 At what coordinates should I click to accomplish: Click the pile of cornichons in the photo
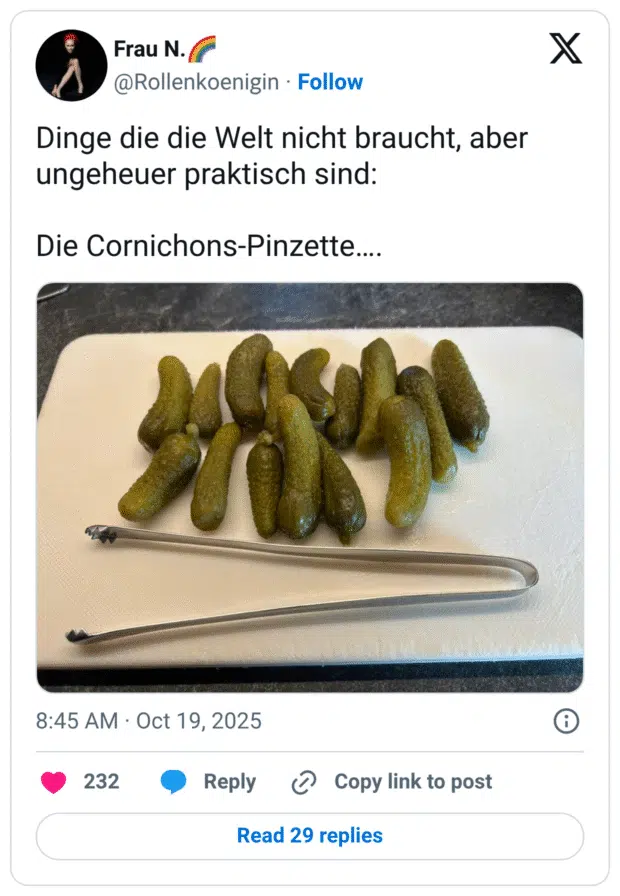click(310, 430)
